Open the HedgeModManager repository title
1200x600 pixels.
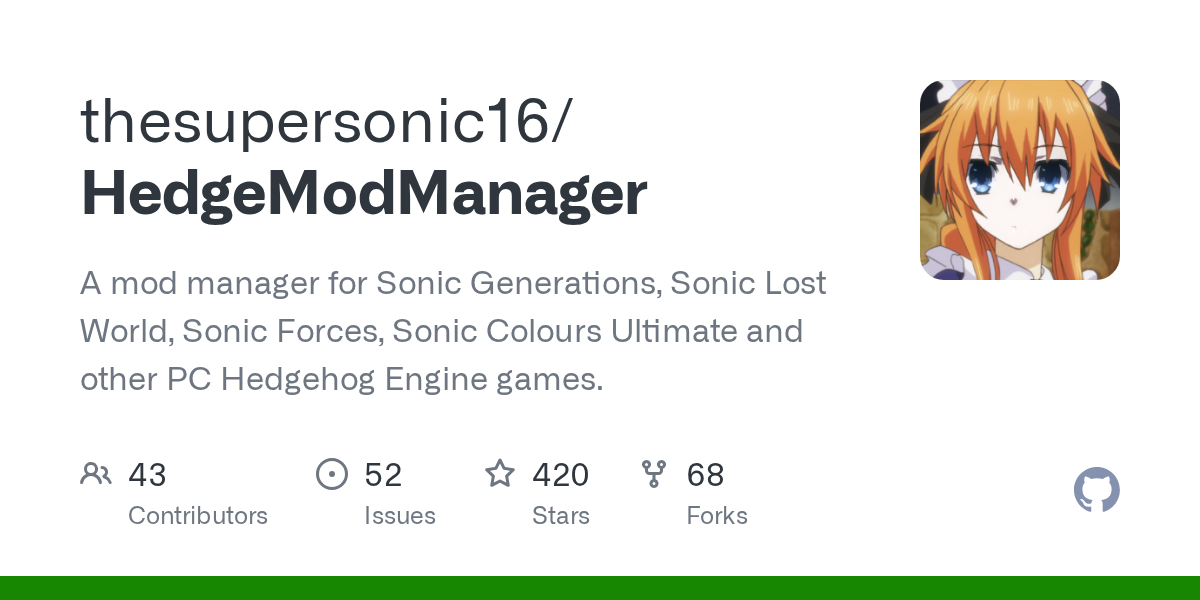(364, 194)
